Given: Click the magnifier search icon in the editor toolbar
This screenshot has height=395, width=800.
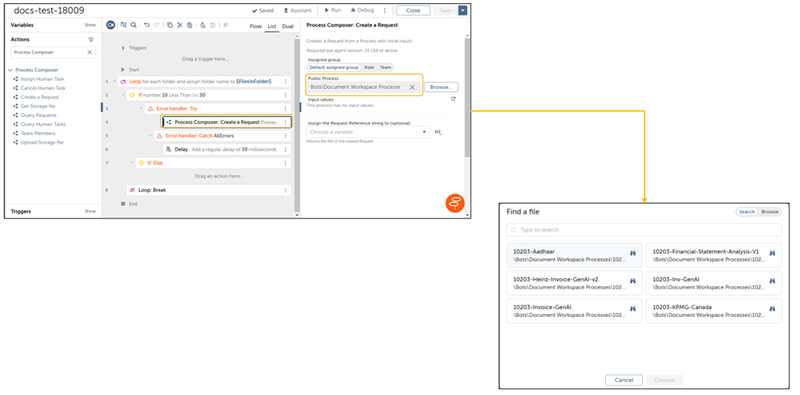Looking at the screenshot, I should (x=134, y=24).
